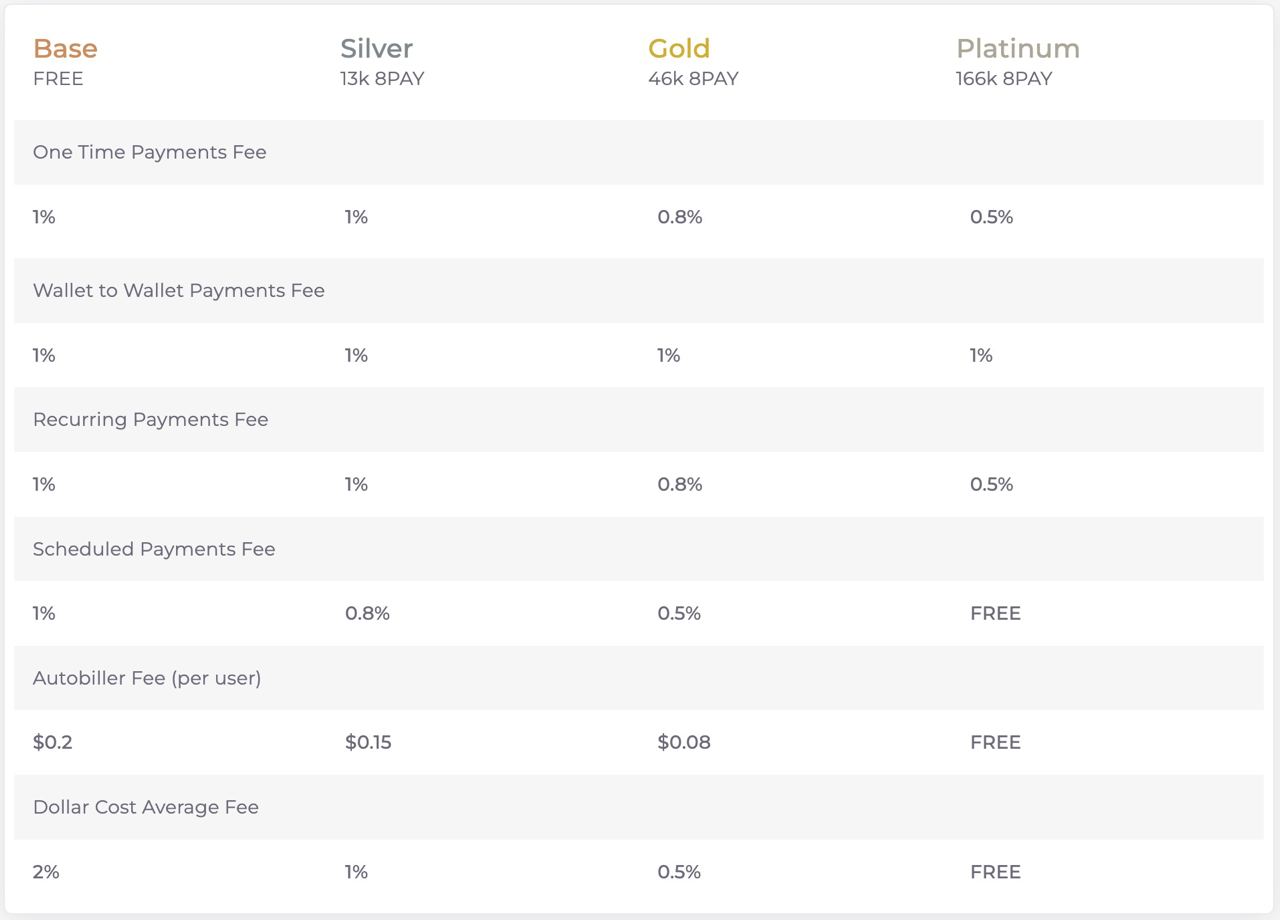Click Wallet to Wallet Payments Fee header
Screen dimensions: 1280x920
tap(178, 290)
